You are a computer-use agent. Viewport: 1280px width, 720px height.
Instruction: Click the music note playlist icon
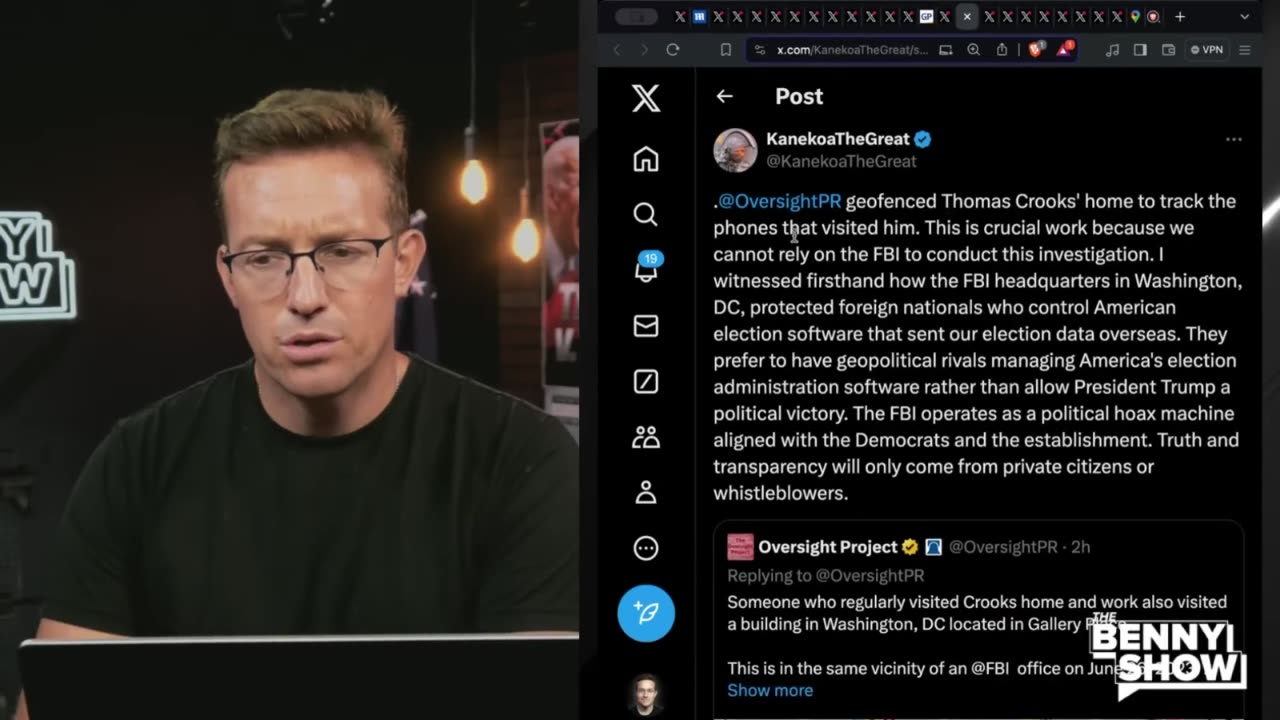pos(1112,49)
